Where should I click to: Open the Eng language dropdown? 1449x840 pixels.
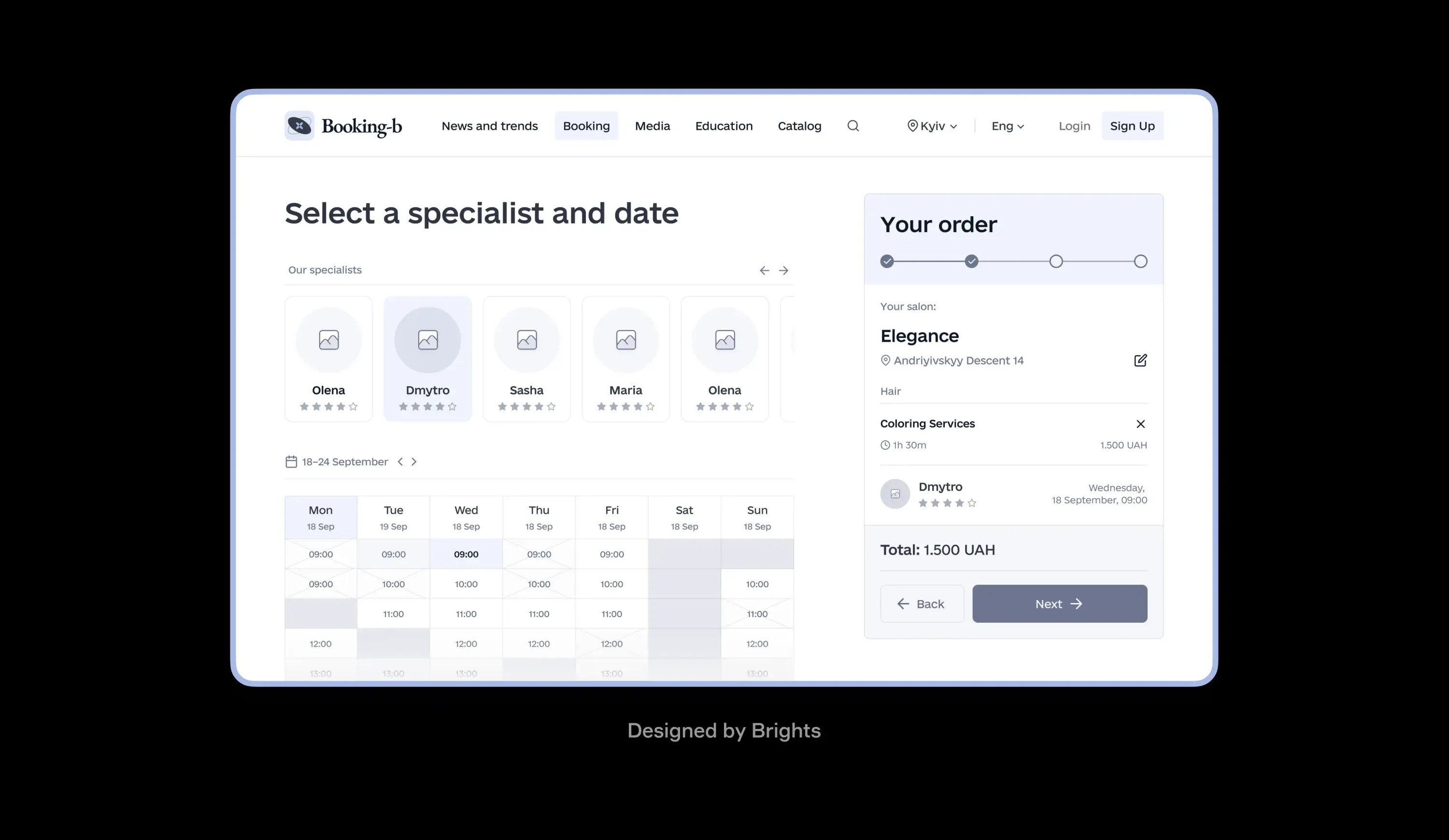[x=1008, y=126]
